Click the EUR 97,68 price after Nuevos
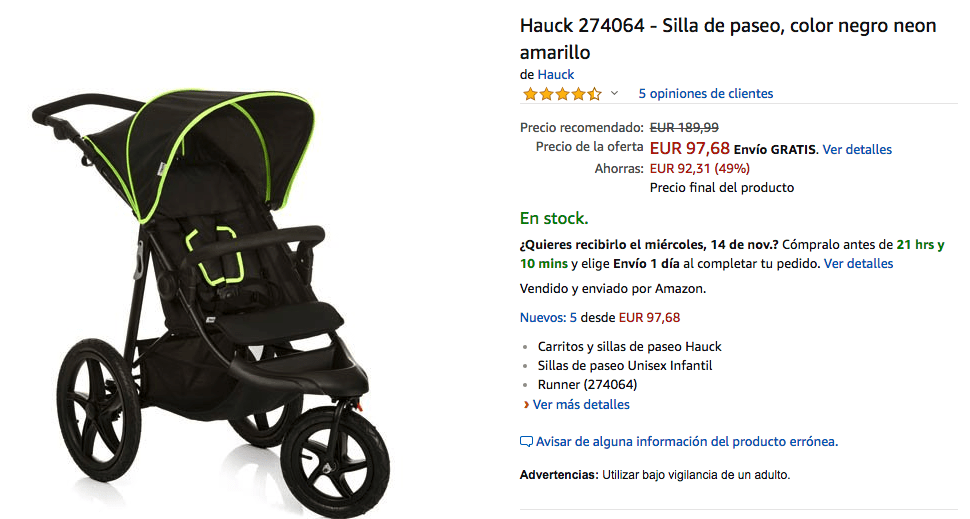970x519 pixels. click(x=649, y=317)
